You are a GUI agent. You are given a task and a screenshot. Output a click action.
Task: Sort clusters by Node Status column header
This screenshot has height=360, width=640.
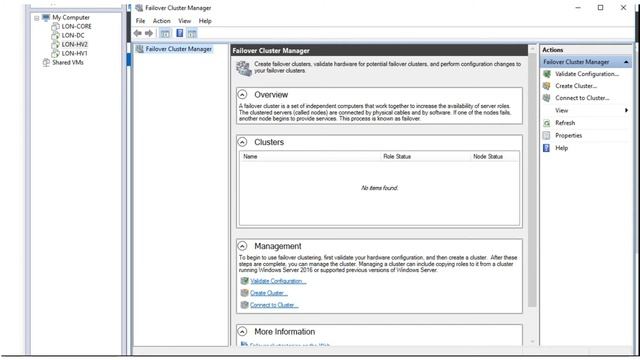(495, 156)
